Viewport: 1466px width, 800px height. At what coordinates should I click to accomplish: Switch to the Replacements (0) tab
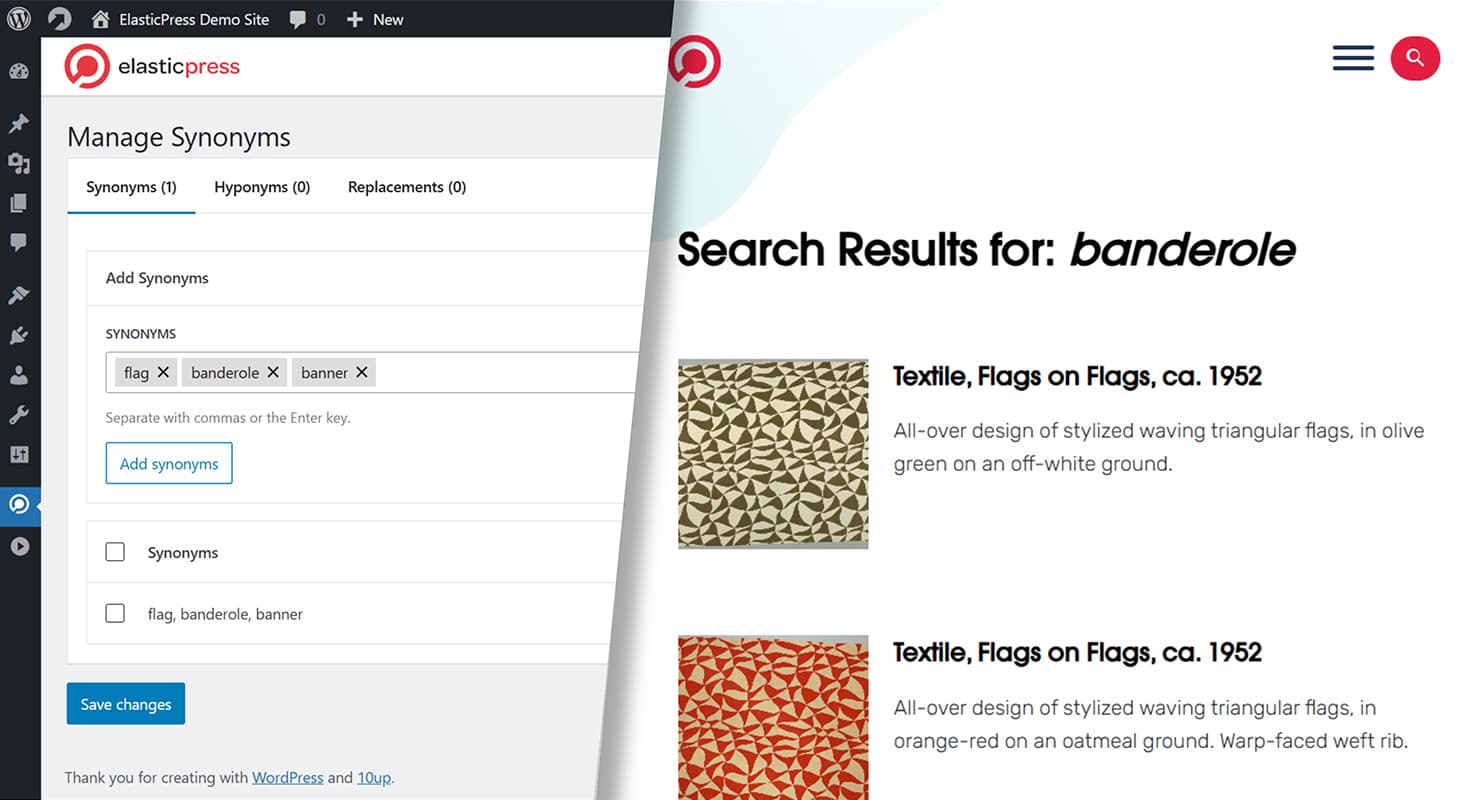click(407, 187)
